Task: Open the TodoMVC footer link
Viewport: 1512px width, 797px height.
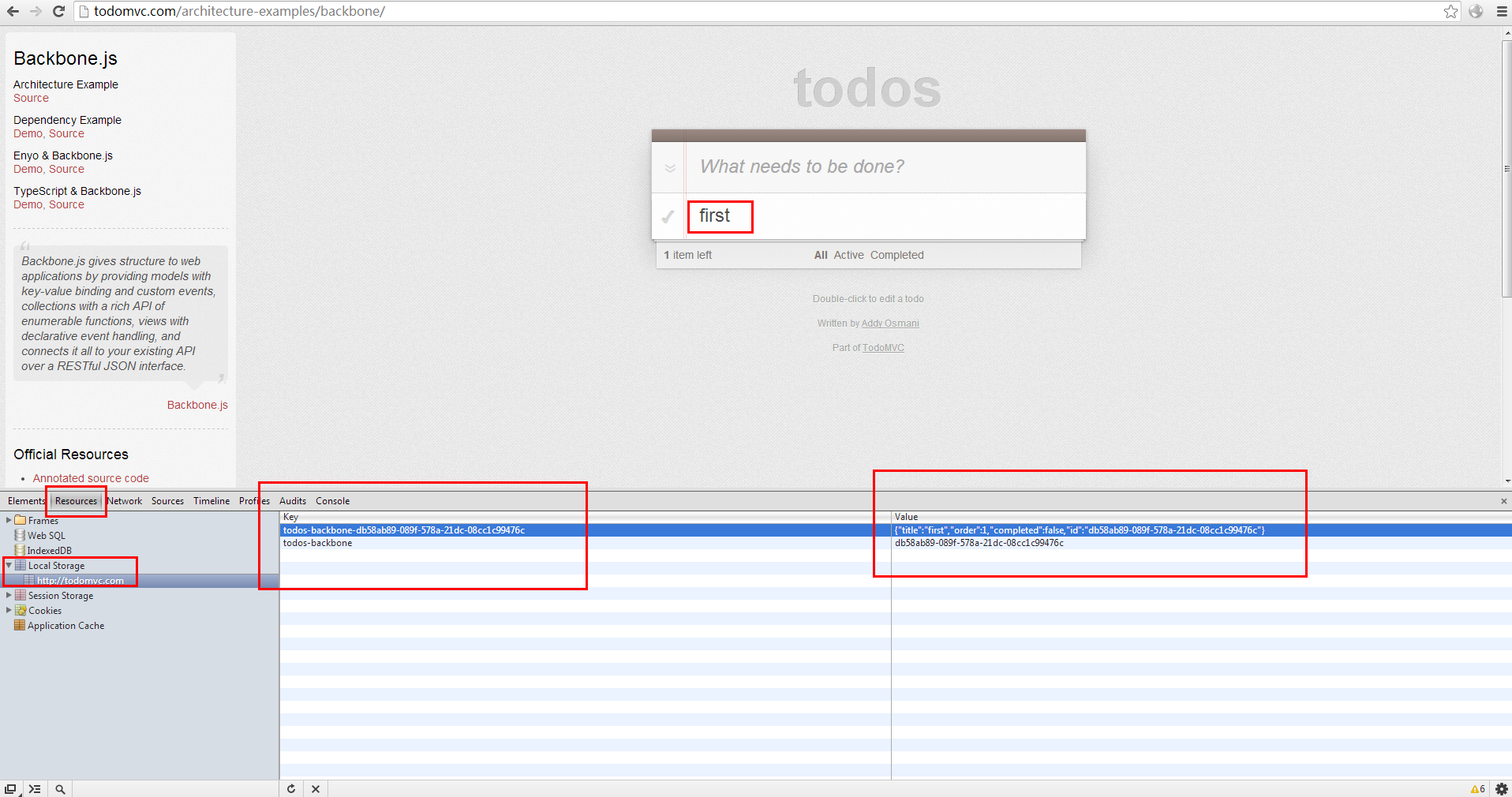Action: click(x=883, y=348)
